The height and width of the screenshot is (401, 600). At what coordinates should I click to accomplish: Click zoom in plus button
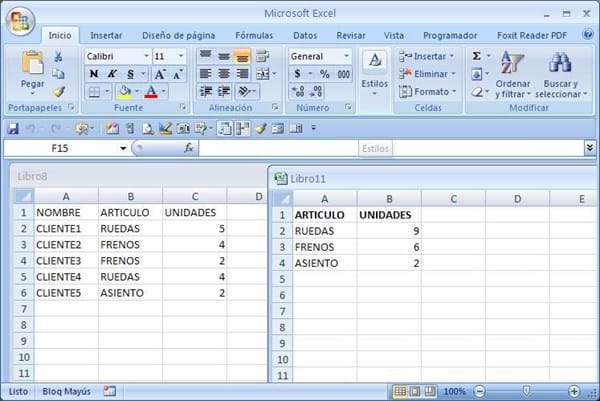click(574, 391)
